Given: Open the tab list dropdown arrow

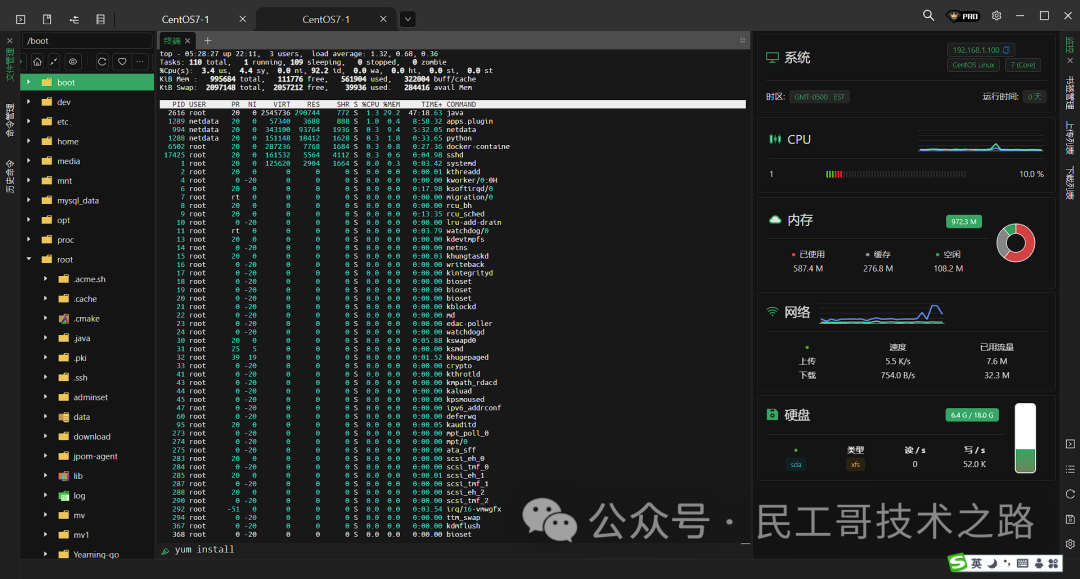Looking at the screenshot, I should click(408, 19).
